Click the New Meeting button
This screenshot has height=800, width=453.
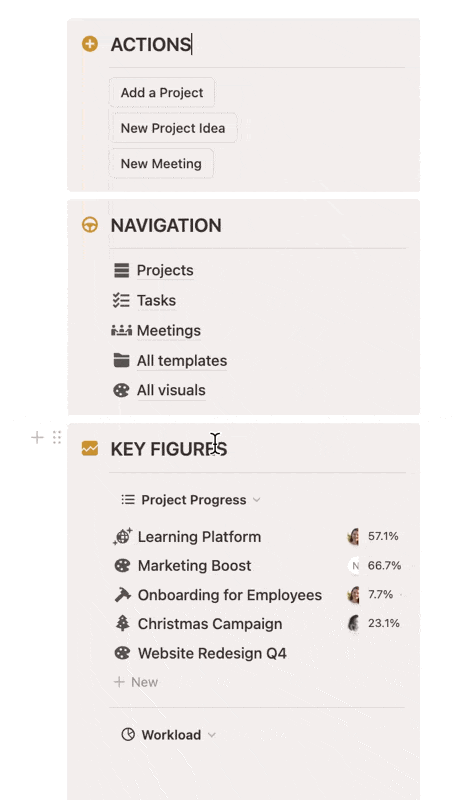[x=161, y=163]
